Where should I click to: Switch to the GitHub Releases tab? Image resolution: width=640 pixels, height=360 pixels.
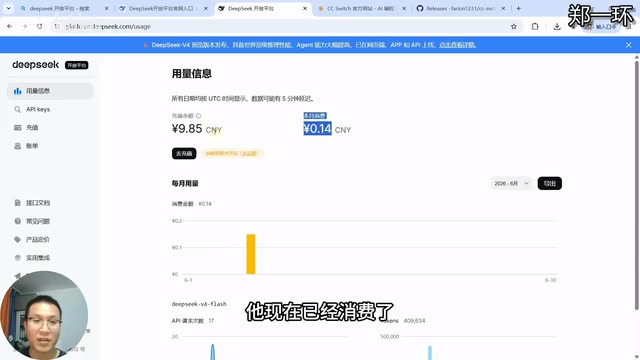pyautogui.click(x=460, y=8)
